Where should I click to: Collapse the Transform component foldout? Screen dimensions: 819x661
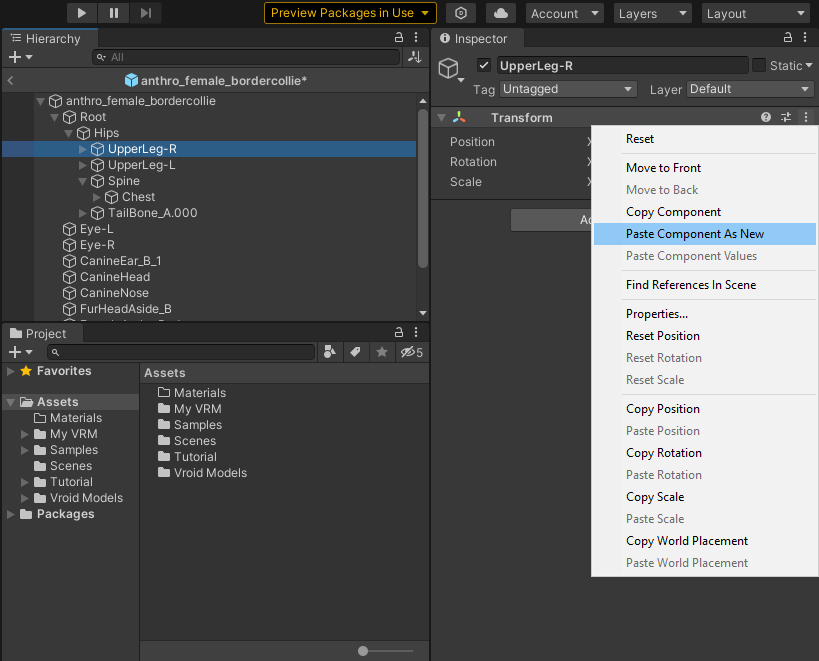point(442,117)
